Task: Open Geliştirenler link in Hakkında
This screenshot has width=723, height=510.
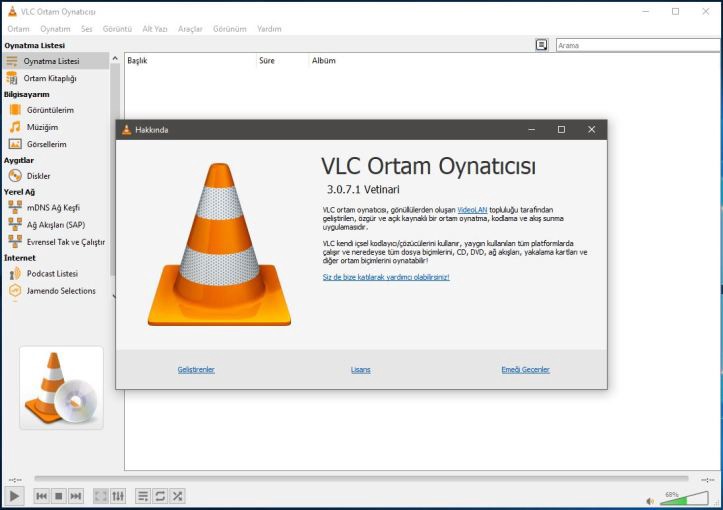Action: pyautogui.click(x=196, y=369)
